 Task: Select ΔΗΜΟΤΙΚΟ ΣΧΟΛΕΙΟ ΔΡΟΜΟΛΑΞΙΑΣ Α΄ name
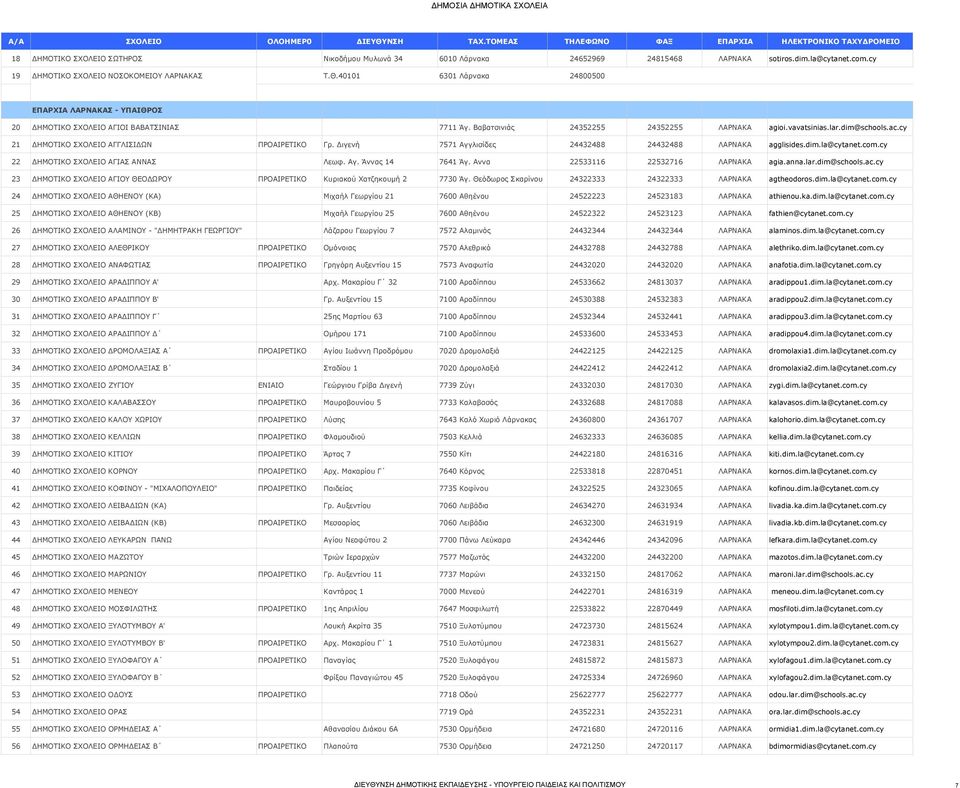(102, 351)
